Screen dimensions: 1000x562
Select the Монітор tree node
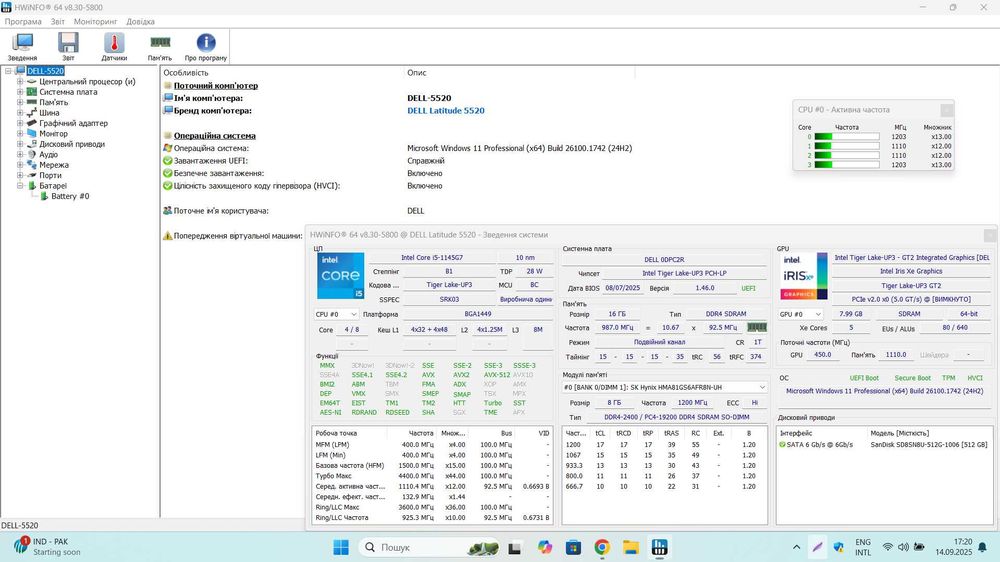(54, 134)
